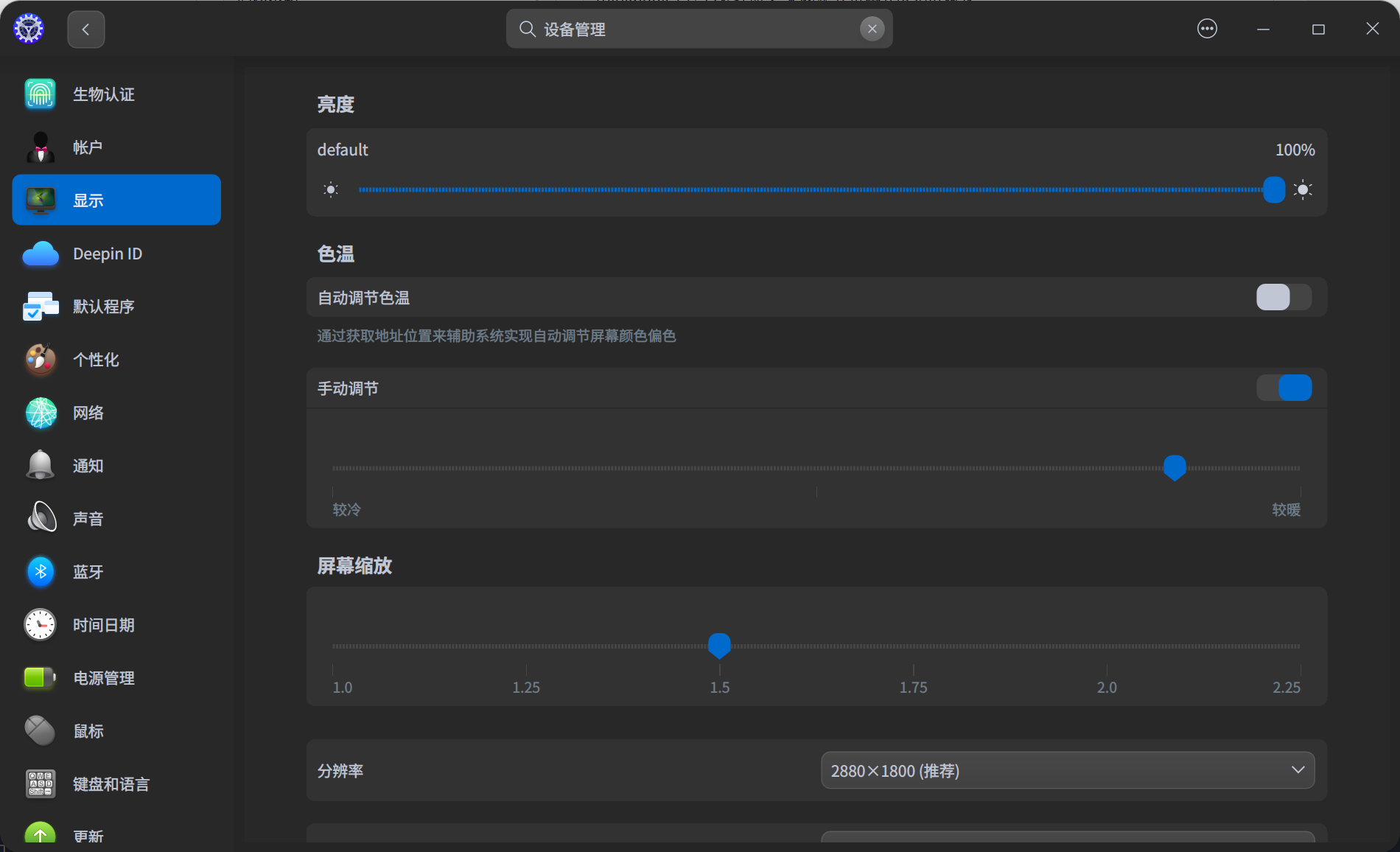Click the 鼠标 mouse icon
The width and height of the screenshot is (1400, 852).
pyautogui.click(x=41, y=731)
